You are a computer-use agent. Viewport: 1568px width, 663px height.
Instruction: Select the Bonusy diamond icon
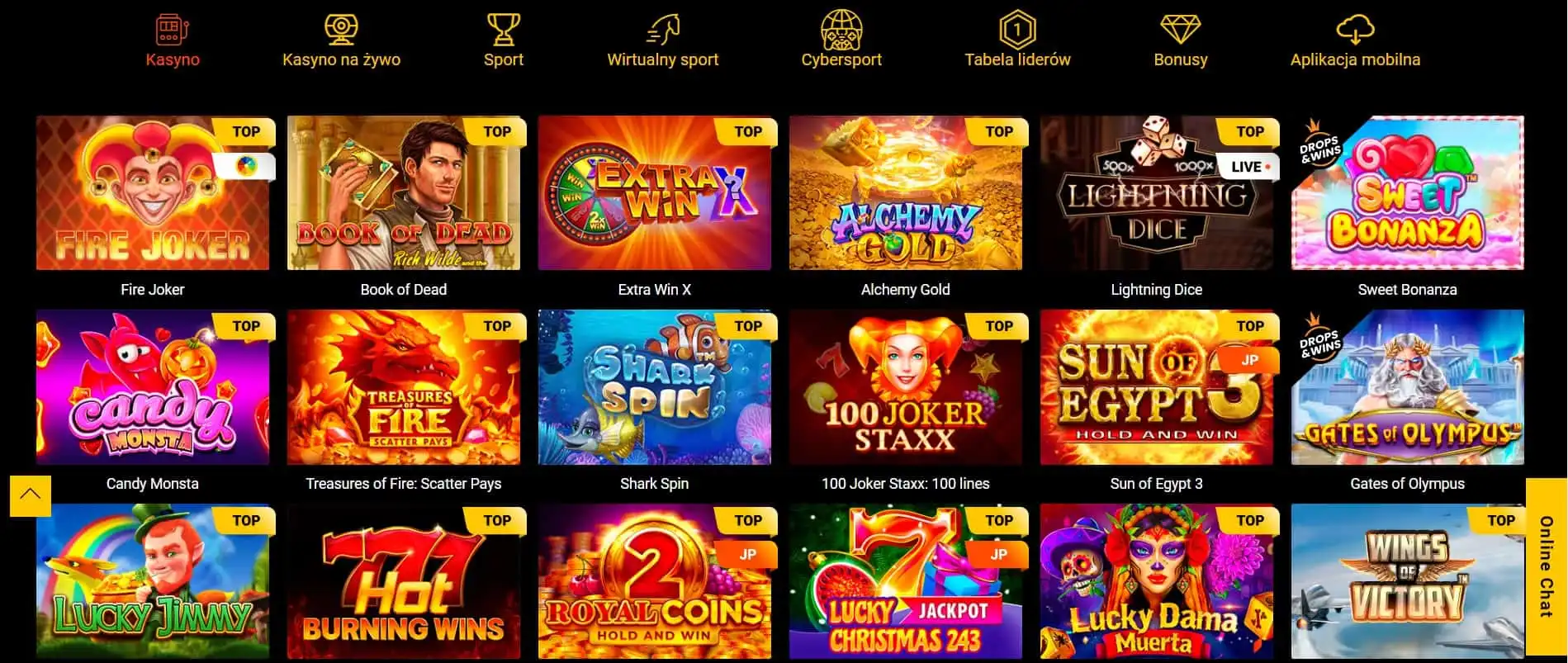point(1180,29)
